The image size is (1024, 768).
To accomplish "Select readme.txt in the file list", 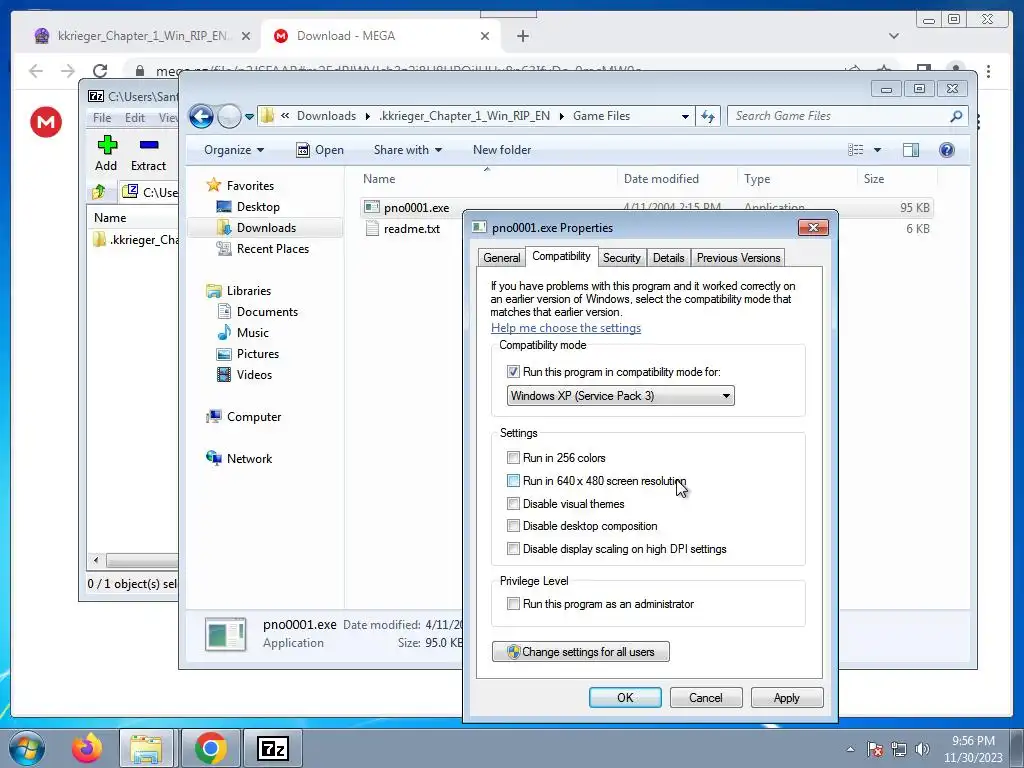I will point(411,229).
